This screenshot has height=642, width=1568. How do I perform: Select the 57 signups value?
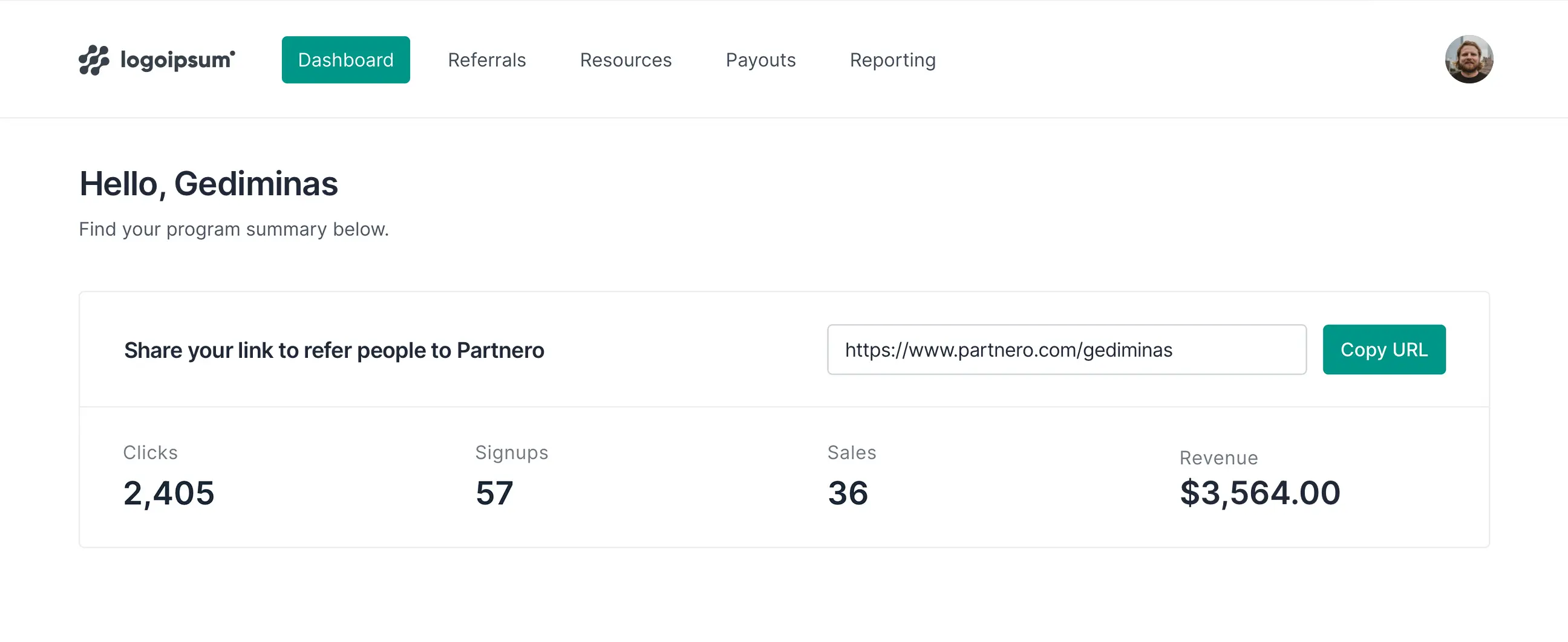(x=494, y=492)
